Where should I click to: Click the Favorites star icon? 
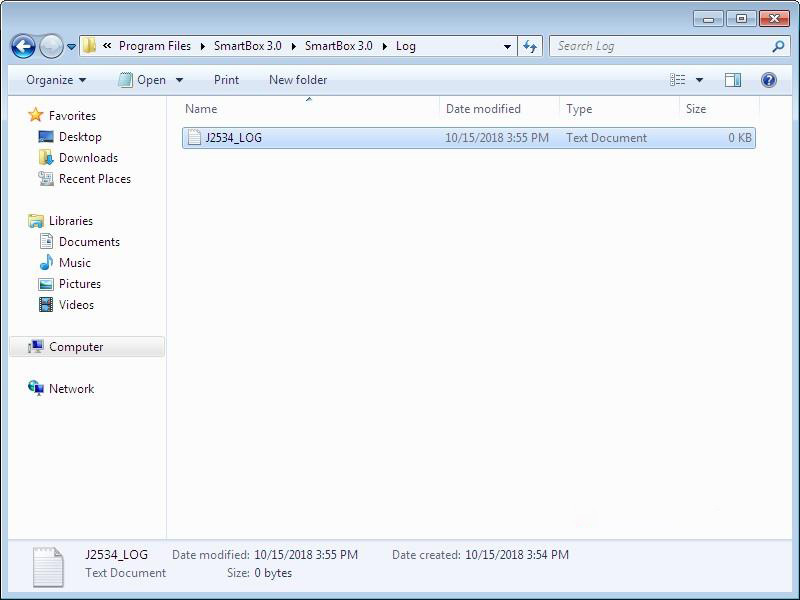click(x=36, y=115)
